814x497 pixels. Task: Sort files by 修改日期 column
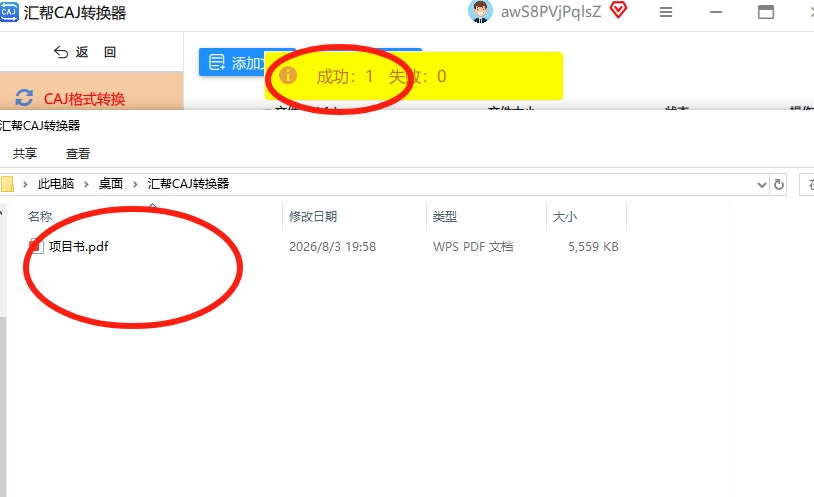pos(313,217)
